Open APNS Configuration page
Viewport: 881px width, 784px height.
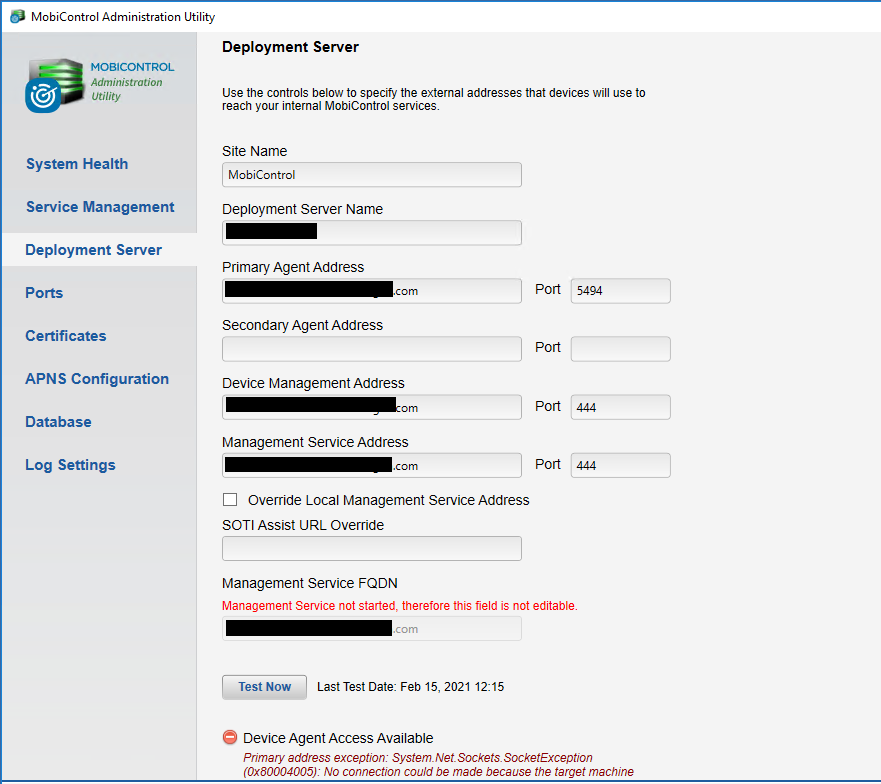pos(97,379)
